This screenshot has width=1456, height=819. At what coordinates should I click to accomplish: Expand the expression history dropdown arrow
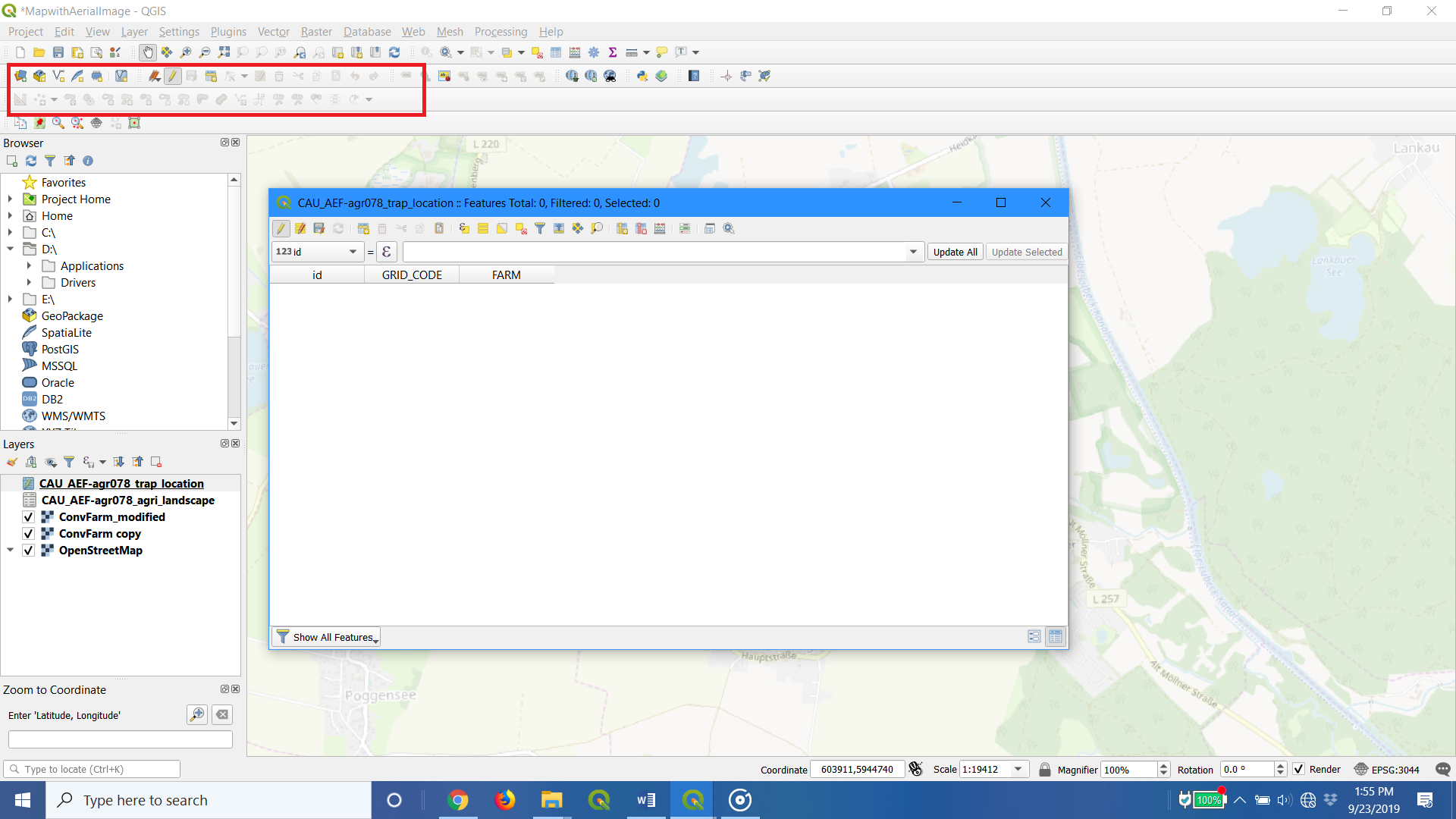(x=913, y=252)
